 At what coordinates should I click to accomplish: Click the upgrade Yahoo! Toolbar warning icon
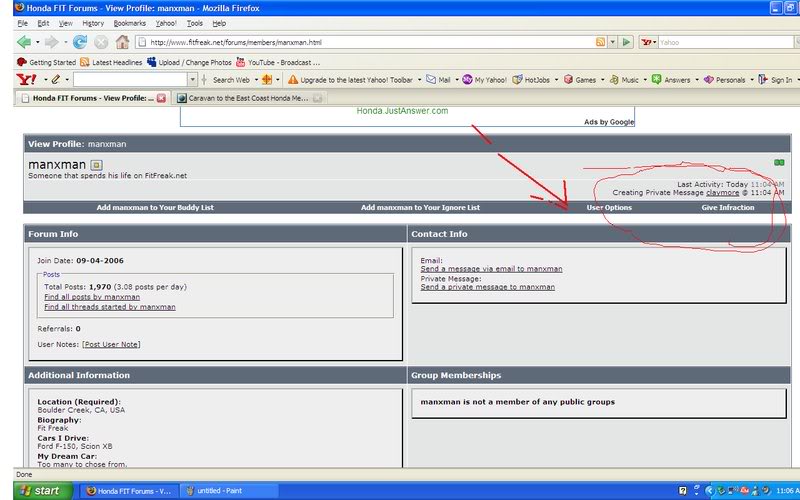pos(293,80)
